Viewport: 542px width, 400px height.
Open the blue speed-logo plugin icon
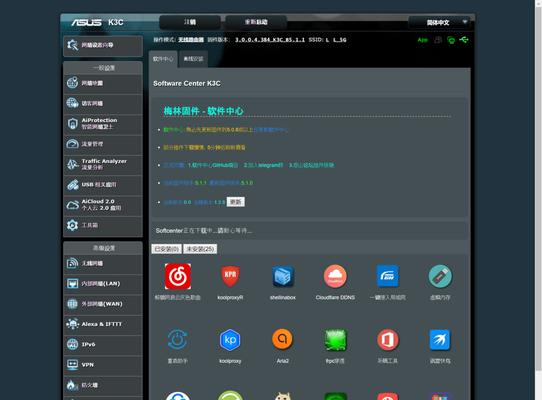click(387, 276)
